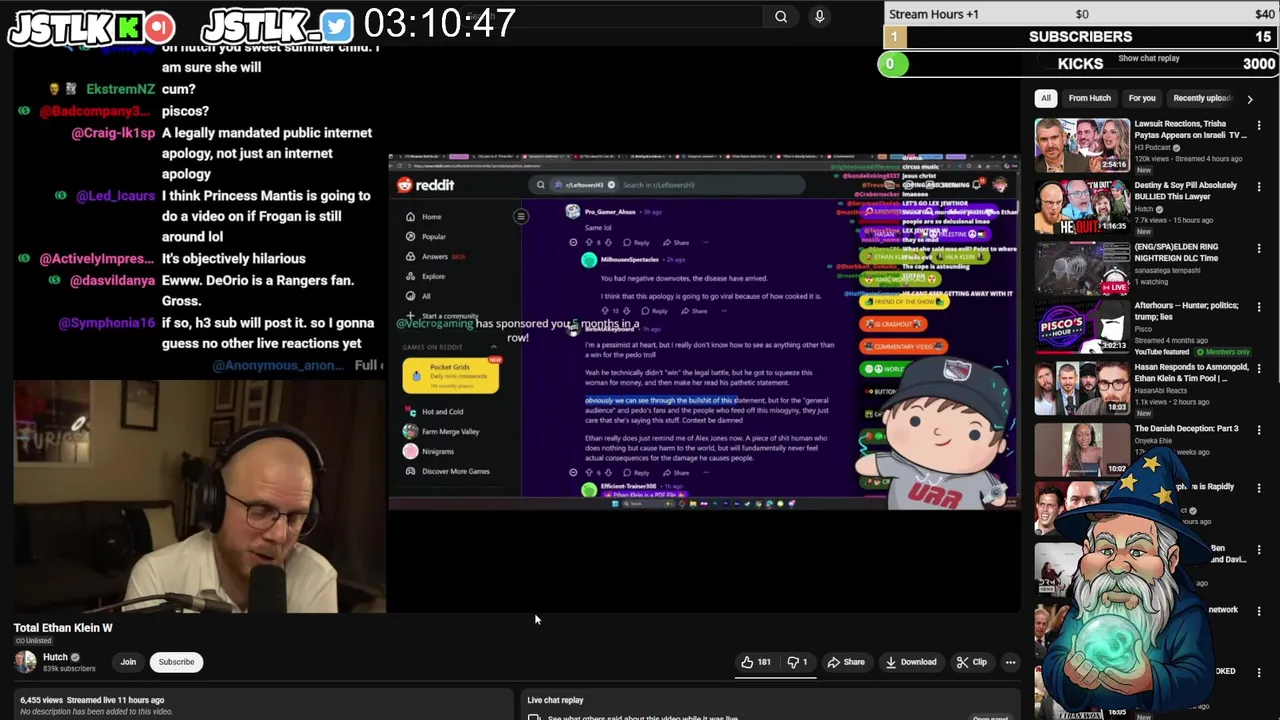The width and height of the screenshot is (1280, 720).
Task: Select Popular in the Reddit sidebar
Action: point(433,236)
